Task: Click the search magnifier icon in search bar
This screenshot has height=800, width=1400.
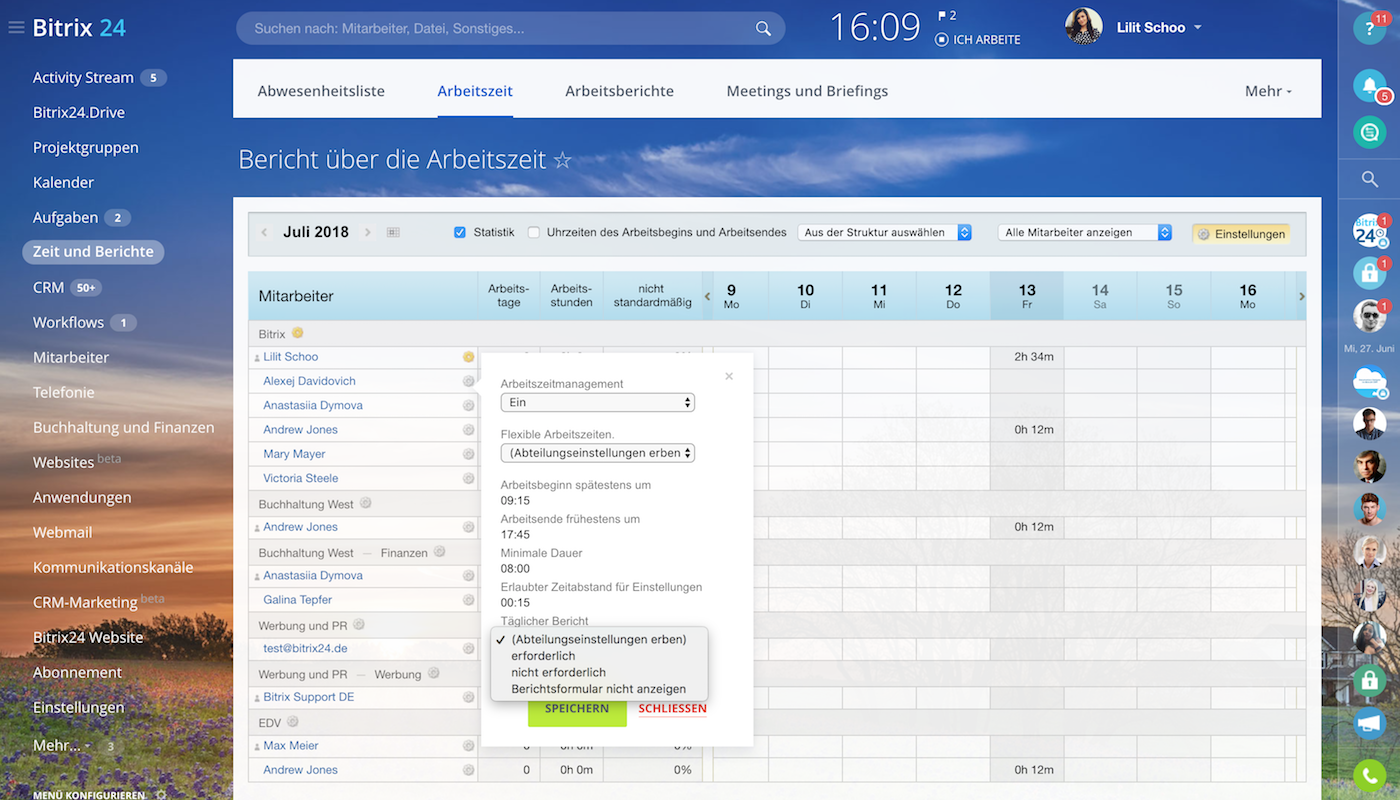Action: coord(763,29)
